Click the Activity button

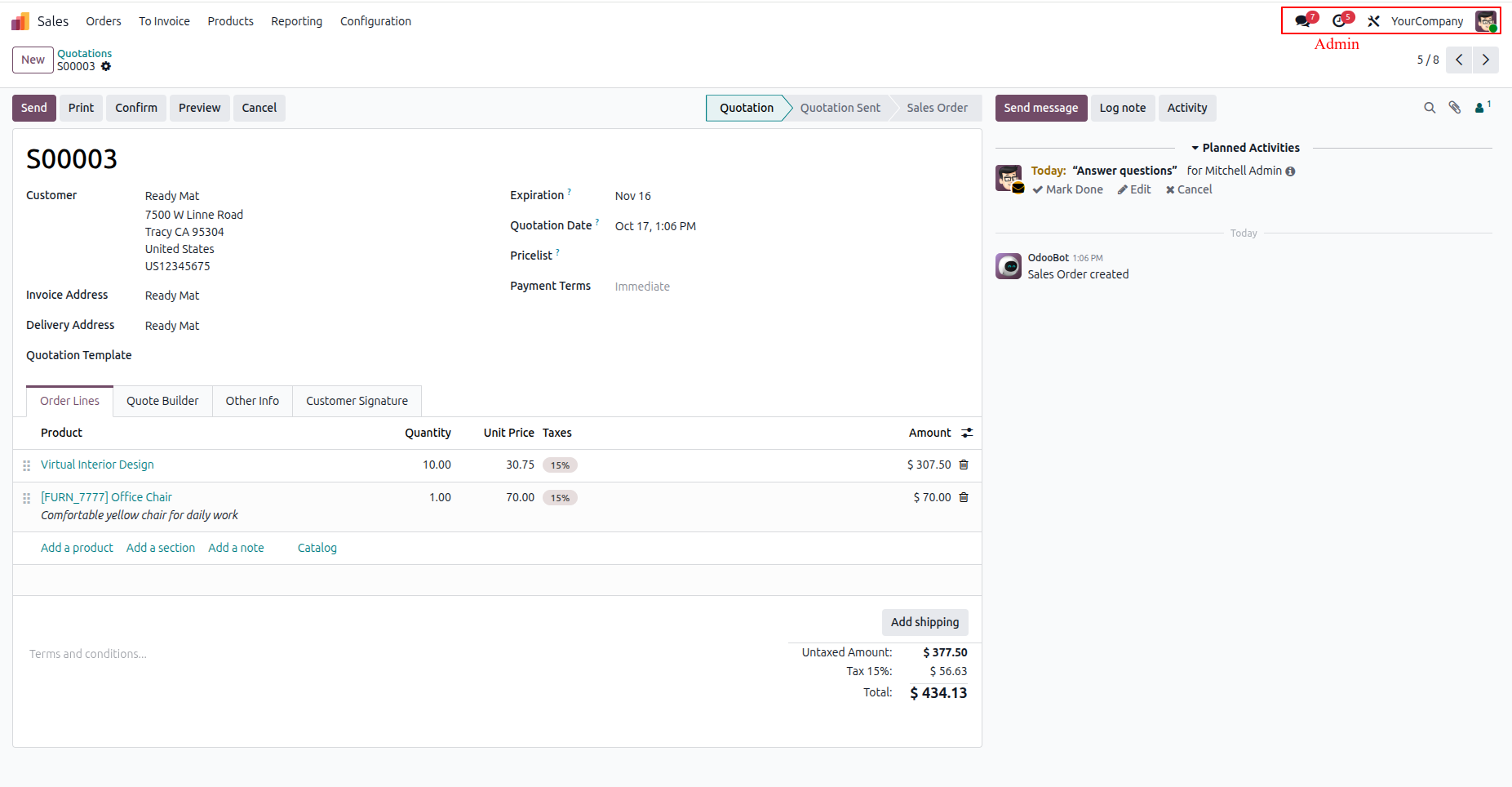coord(1187,108)
